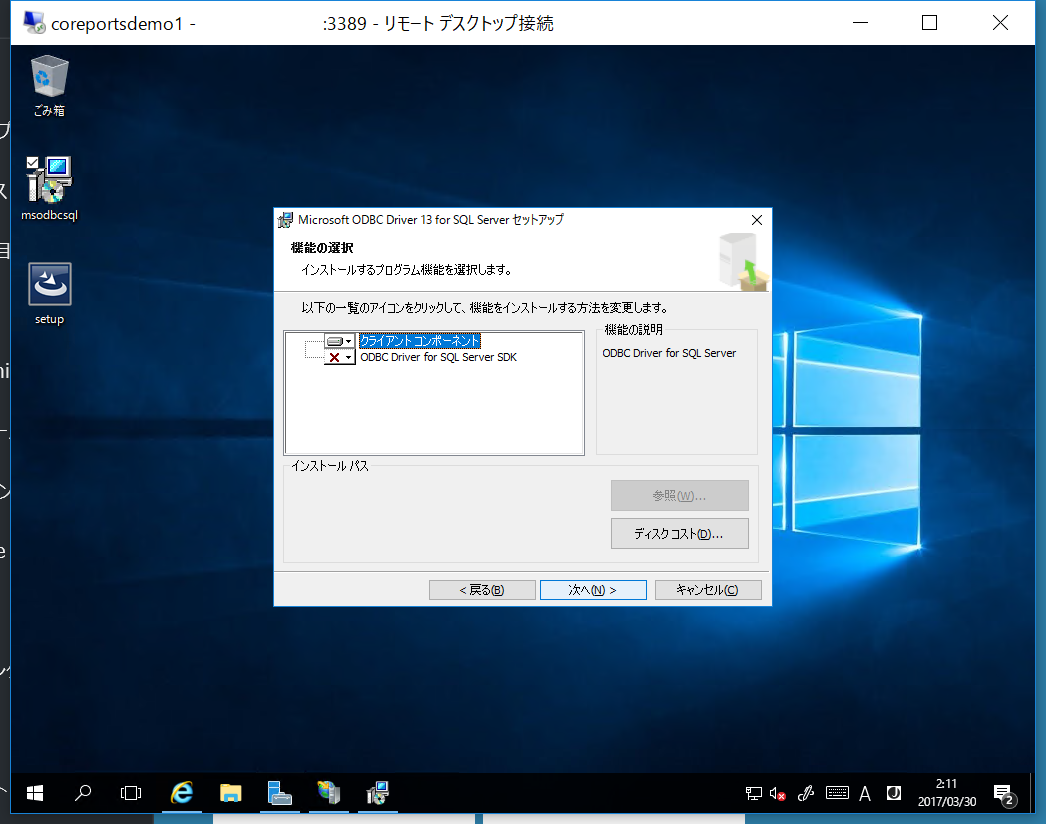1046x824 pixels.
Task: Open the taskbar icon left of installer
Action: click(328, 793)
